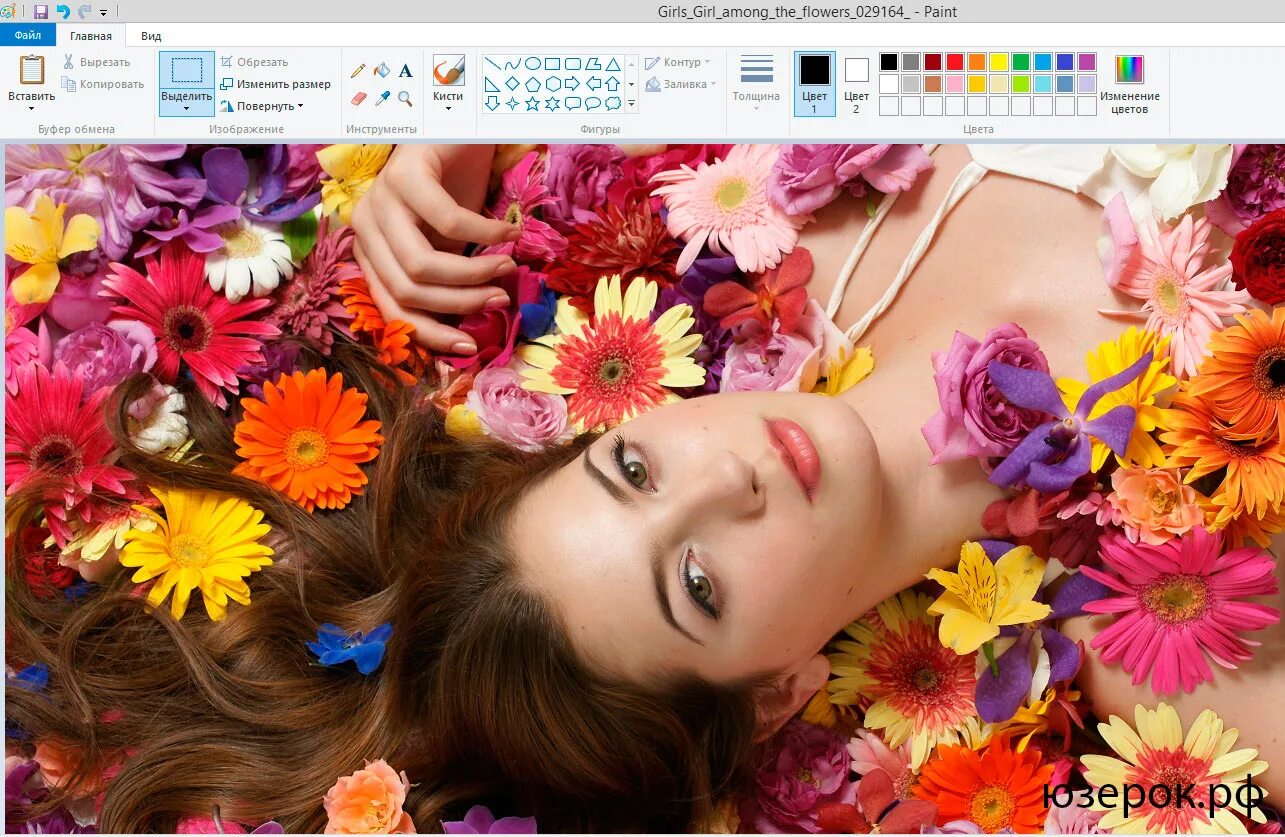The image size is (1285, 837).
Task: Open the Заливка fill dropdown
Action: click(x=713, y=84)
